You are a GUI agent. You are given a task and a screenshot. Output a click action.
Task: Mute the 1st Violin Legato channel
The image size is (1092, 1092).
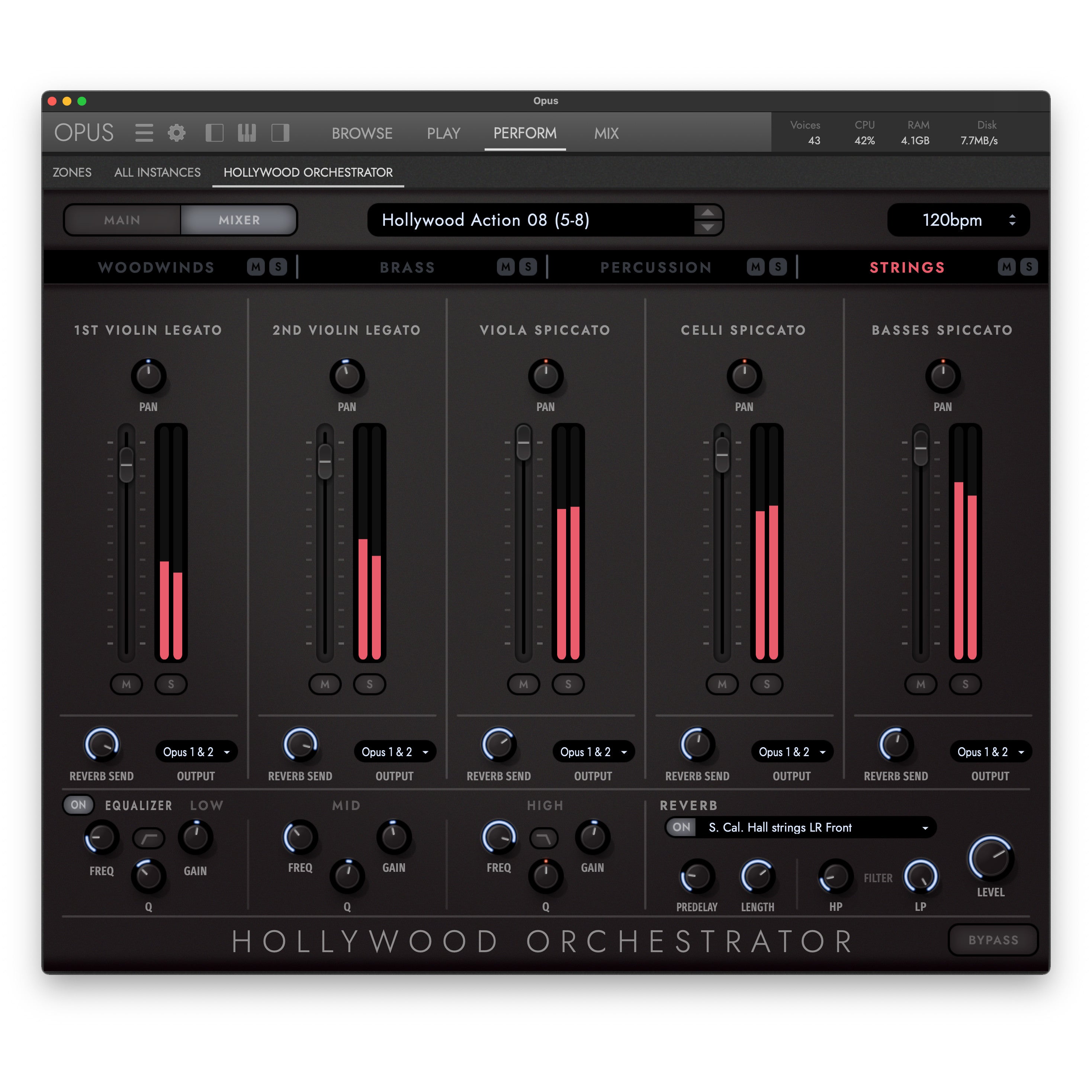pos(126,684)
